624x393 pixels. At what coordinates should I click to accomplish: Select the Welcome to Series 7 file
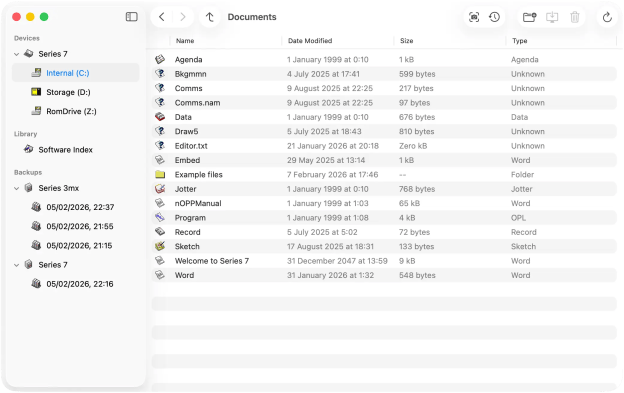[x=212, y=261]
